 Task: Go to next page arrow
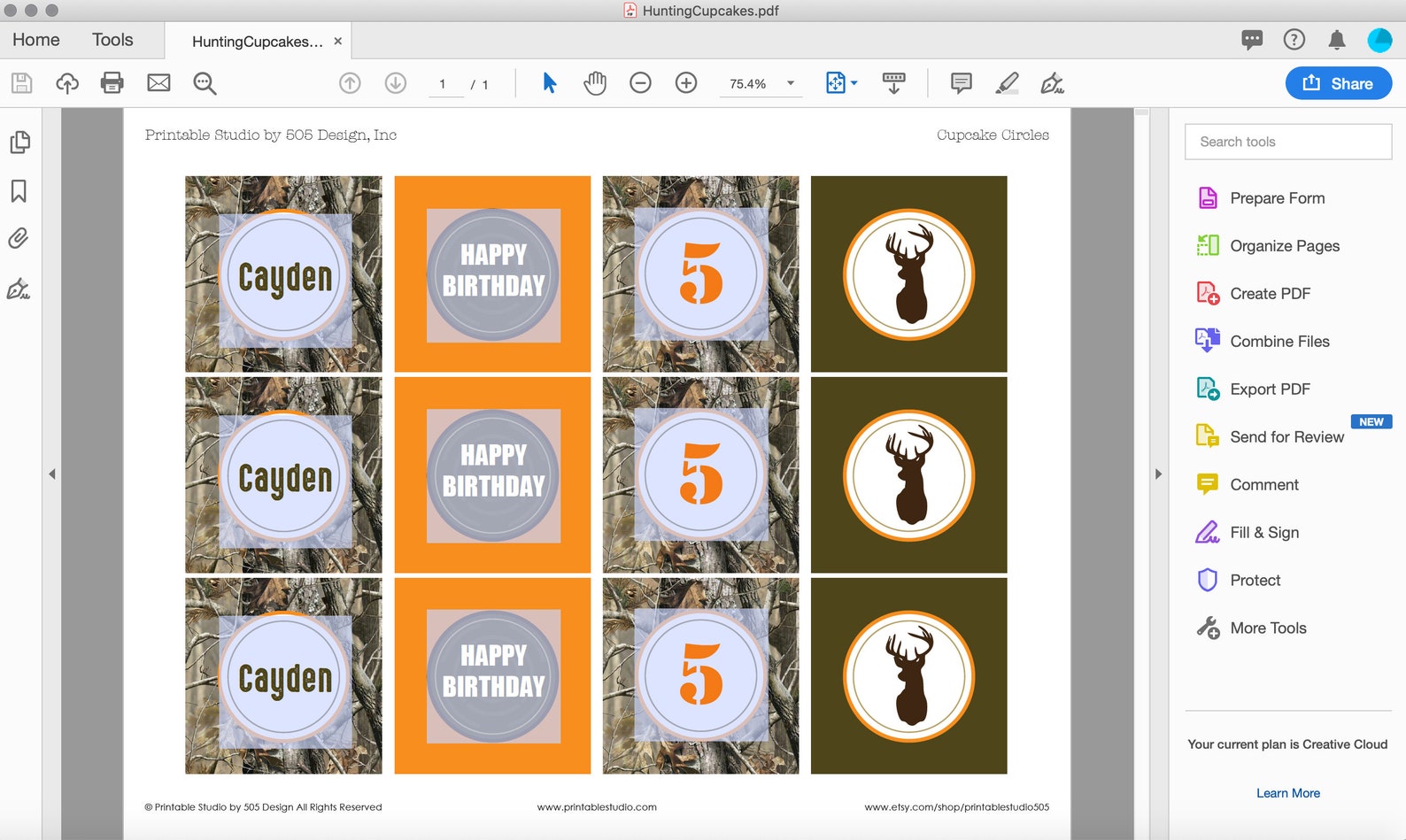coord(396,83)
